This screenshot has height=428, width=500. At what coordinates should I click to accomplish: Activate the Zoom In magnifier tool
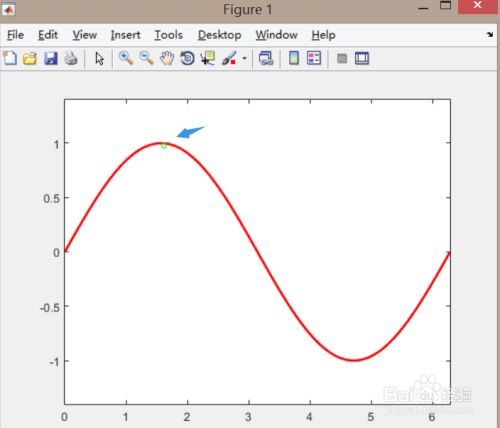pos(126,58)
